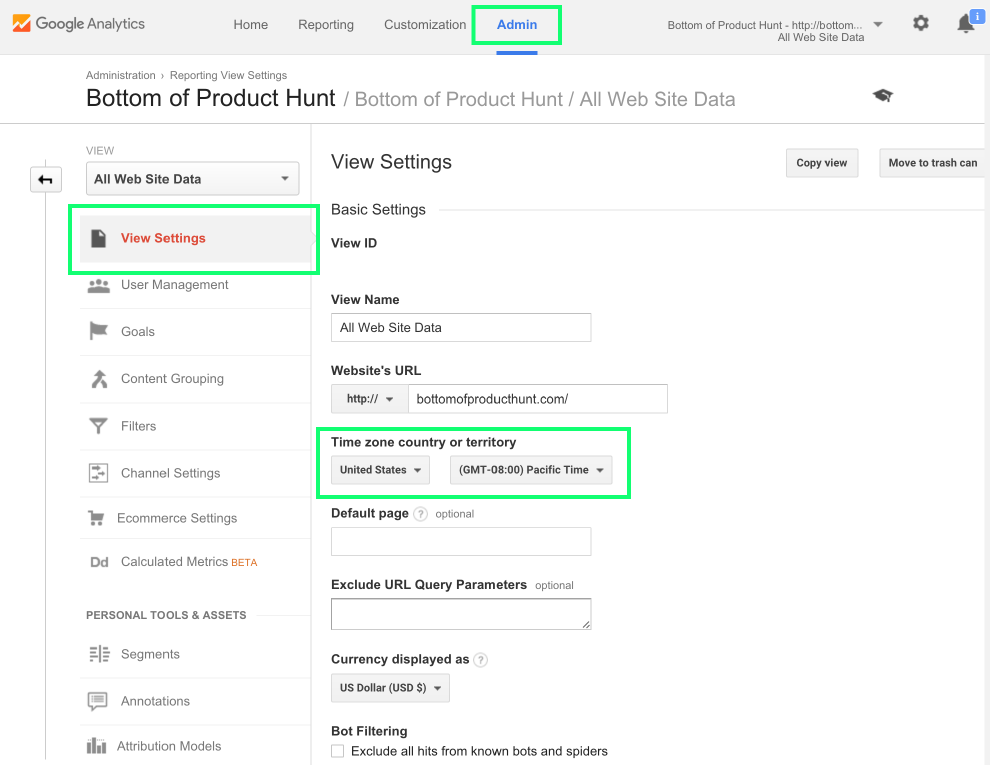Open Annotations under Personal Tools
The image size is (990, 765).
click(x=196, y=701)
